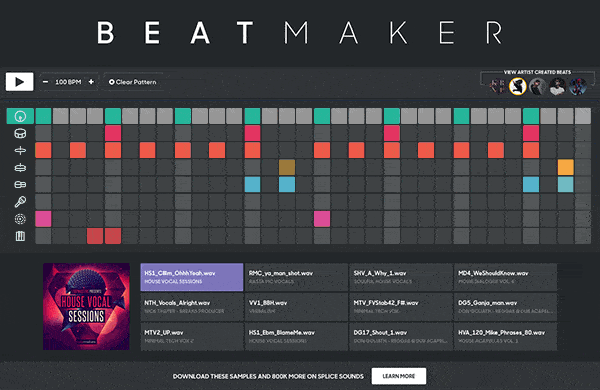600x390 pixels.
Task: Select the RMC_ya_man_shot.wav sample
Action: 297,277
